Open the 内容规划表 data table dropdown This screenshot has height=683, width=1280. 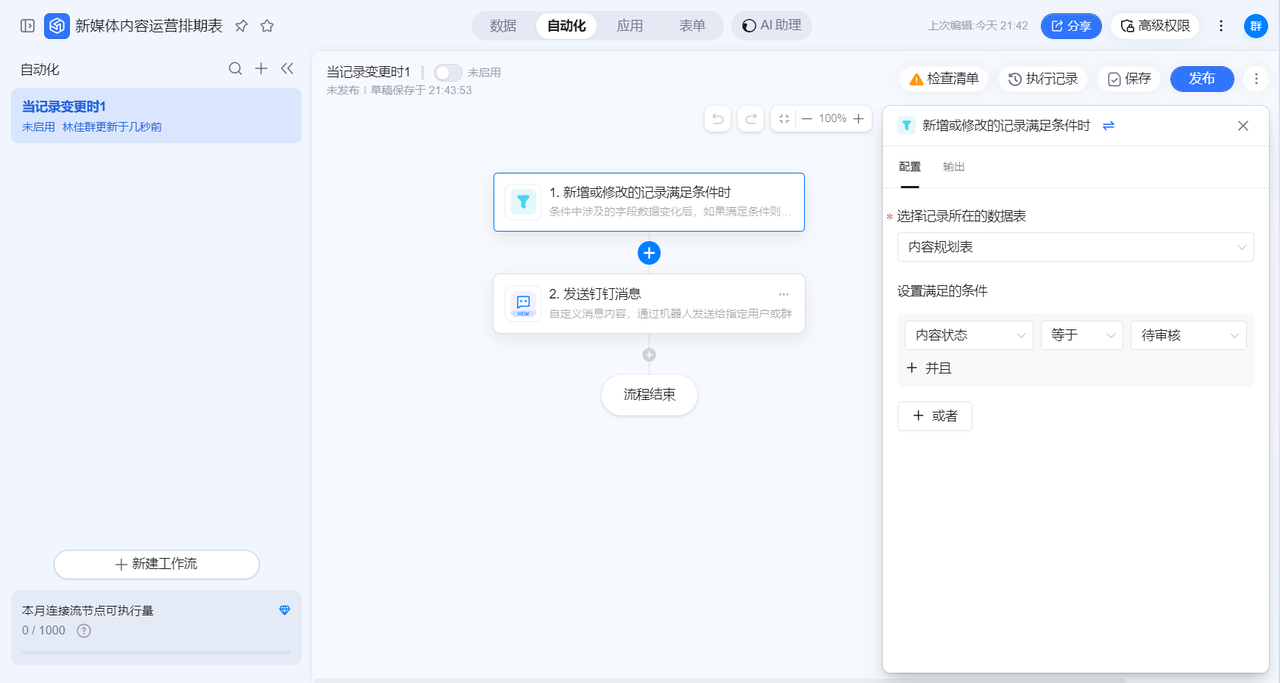pos(1075,247)
